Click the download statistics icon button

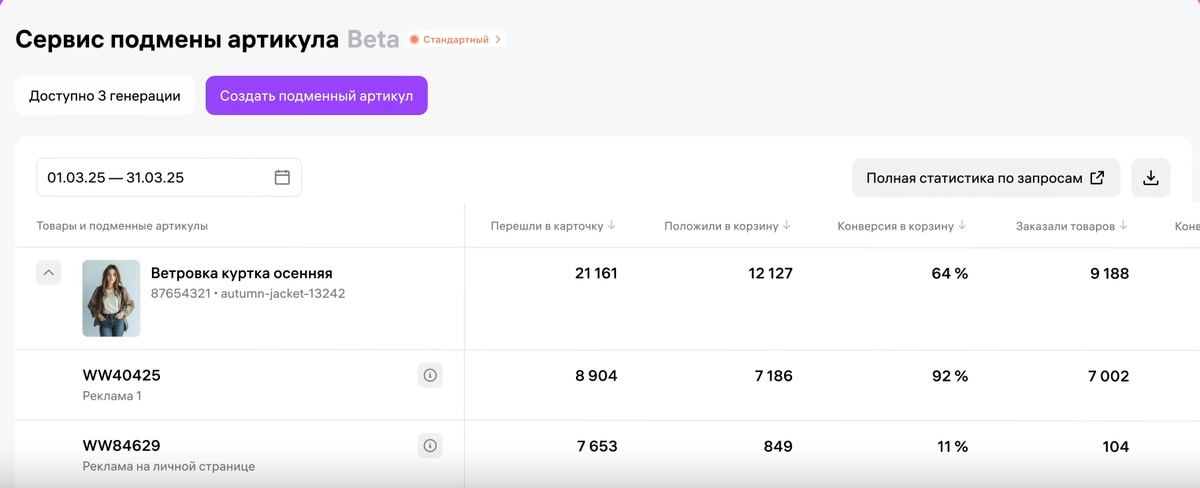click(x=1150, y=178)
